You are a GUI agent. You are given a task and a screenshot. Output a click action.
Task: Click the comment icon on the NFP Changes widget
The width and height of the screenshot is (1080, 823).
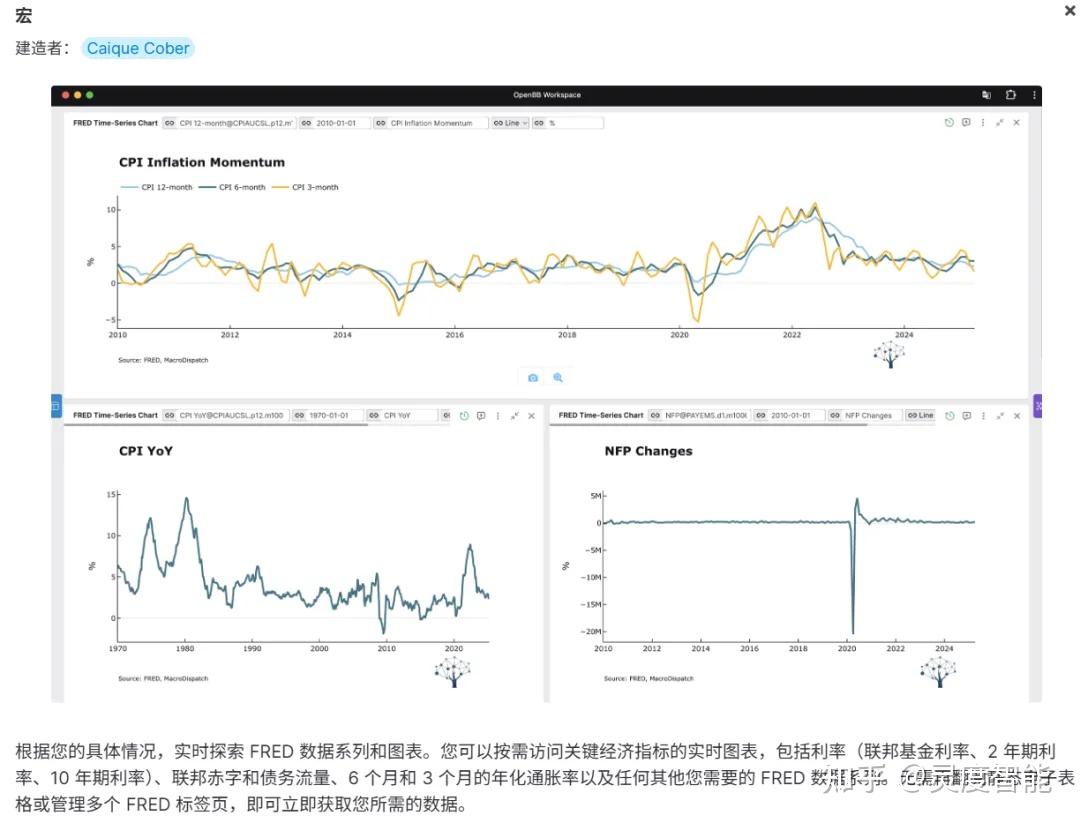(x=967, y=415)
